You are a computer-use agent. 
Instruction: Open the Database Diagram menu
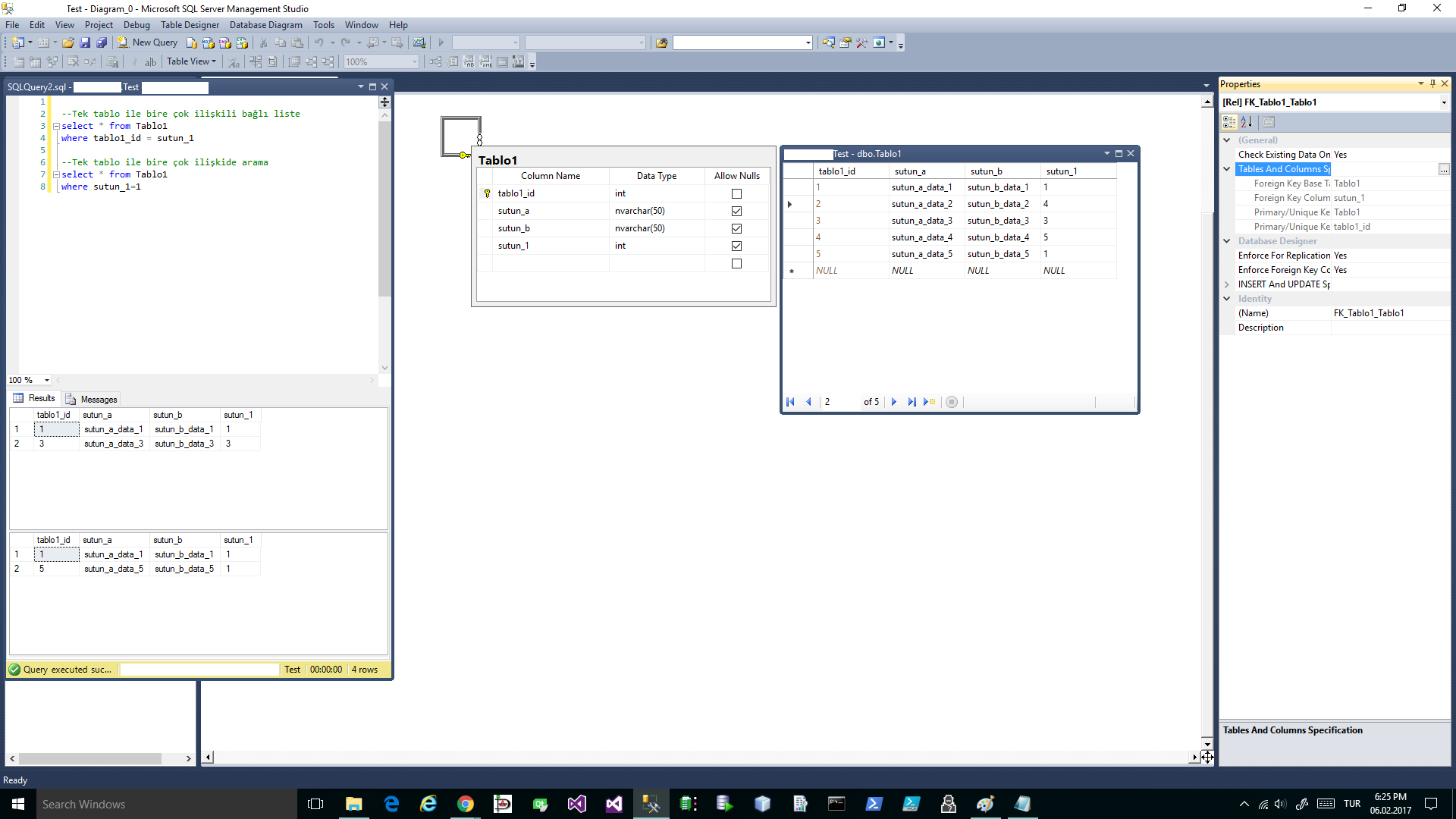click(x=265, y=25)
